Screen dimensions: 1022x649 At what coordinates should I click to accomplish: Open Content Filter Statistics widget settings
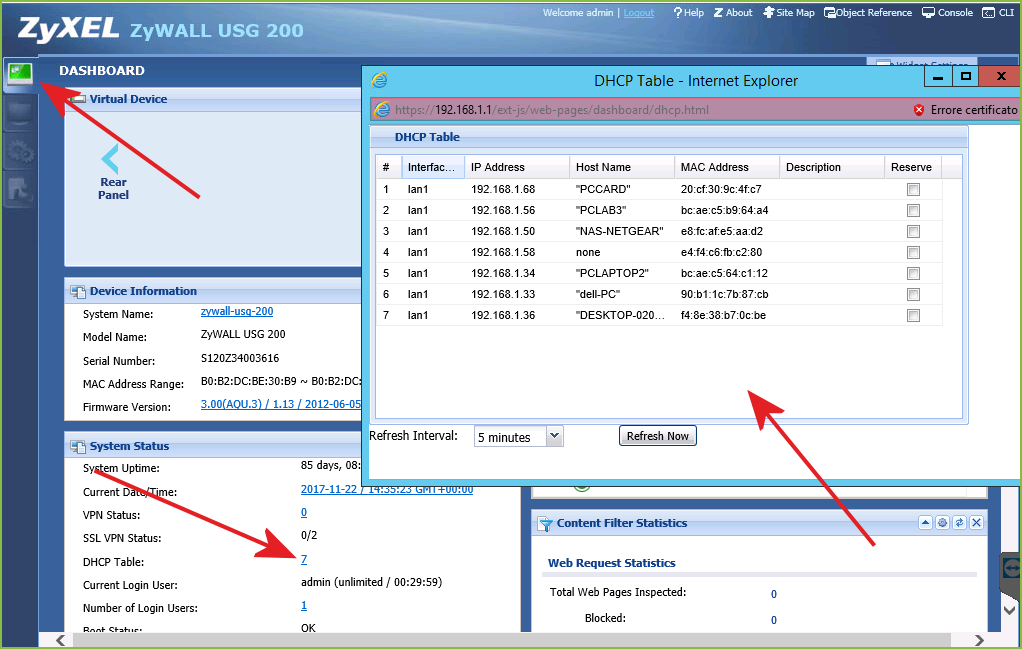[942, 523]
